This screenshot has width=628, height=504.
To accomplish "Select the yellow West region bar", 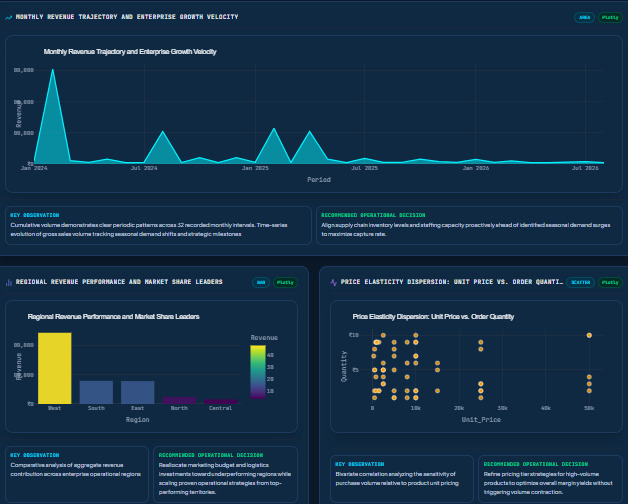I will click(x=55, y=368).
